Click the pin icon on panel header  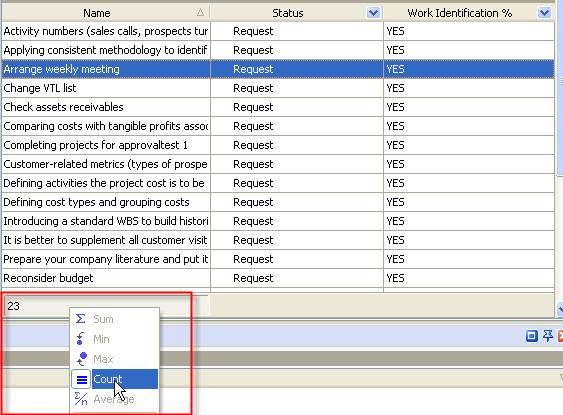[x=548, y=336]
